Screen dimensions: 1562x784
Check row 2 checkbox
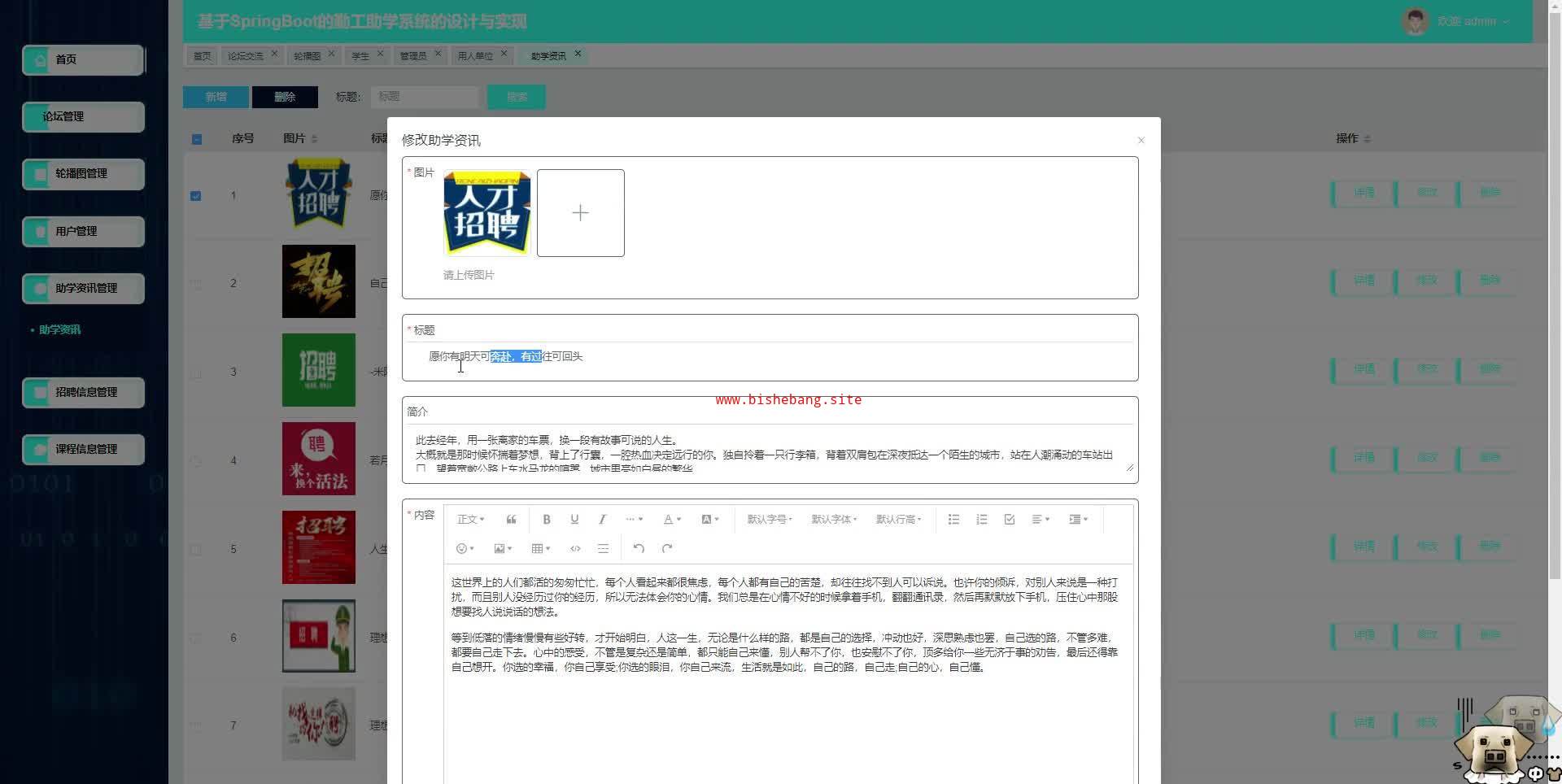[195, 285]
